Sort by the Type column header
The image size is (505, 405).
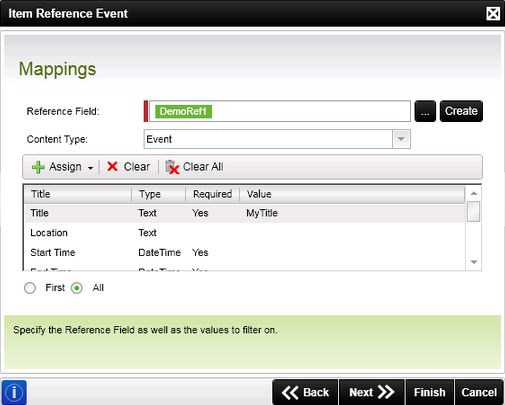(159, 194)
